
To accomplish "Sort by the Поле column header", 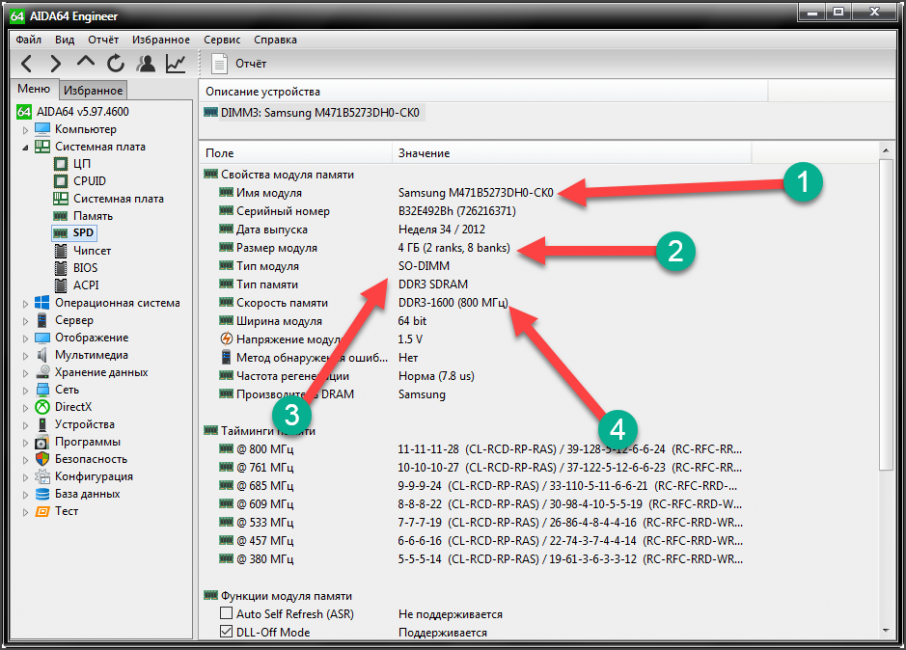I will click(x=296, y=153).
